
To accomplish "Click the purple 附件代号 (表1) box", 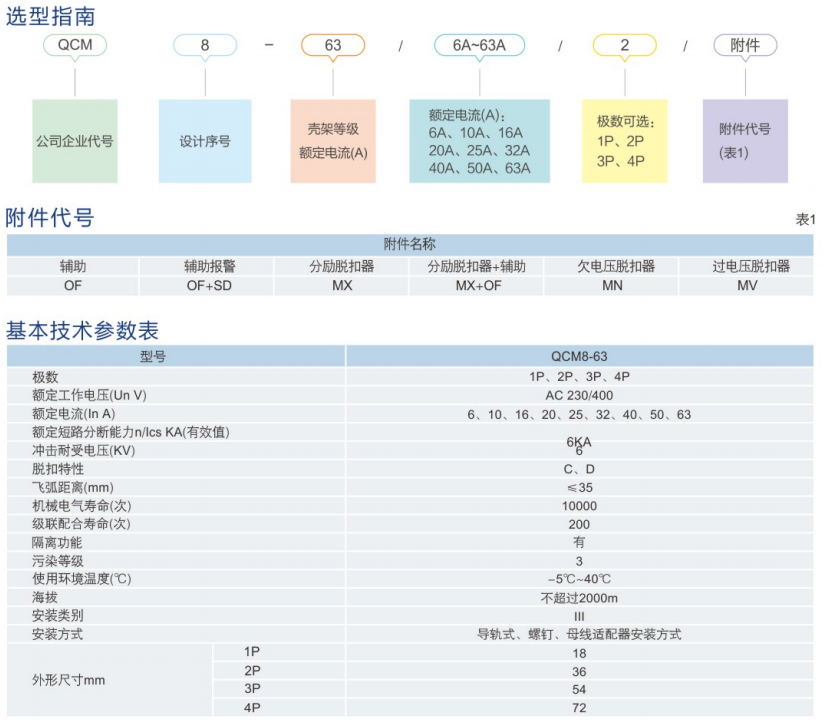I will [745, 141].
